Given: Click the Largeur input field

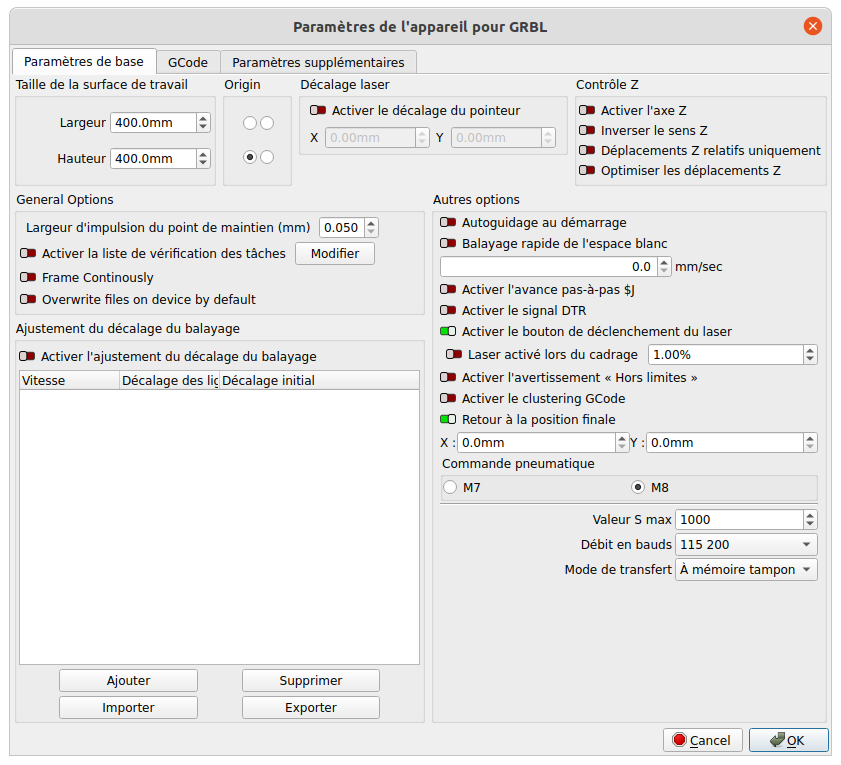Looking at the screenshot, I should [x=153, y=123].
